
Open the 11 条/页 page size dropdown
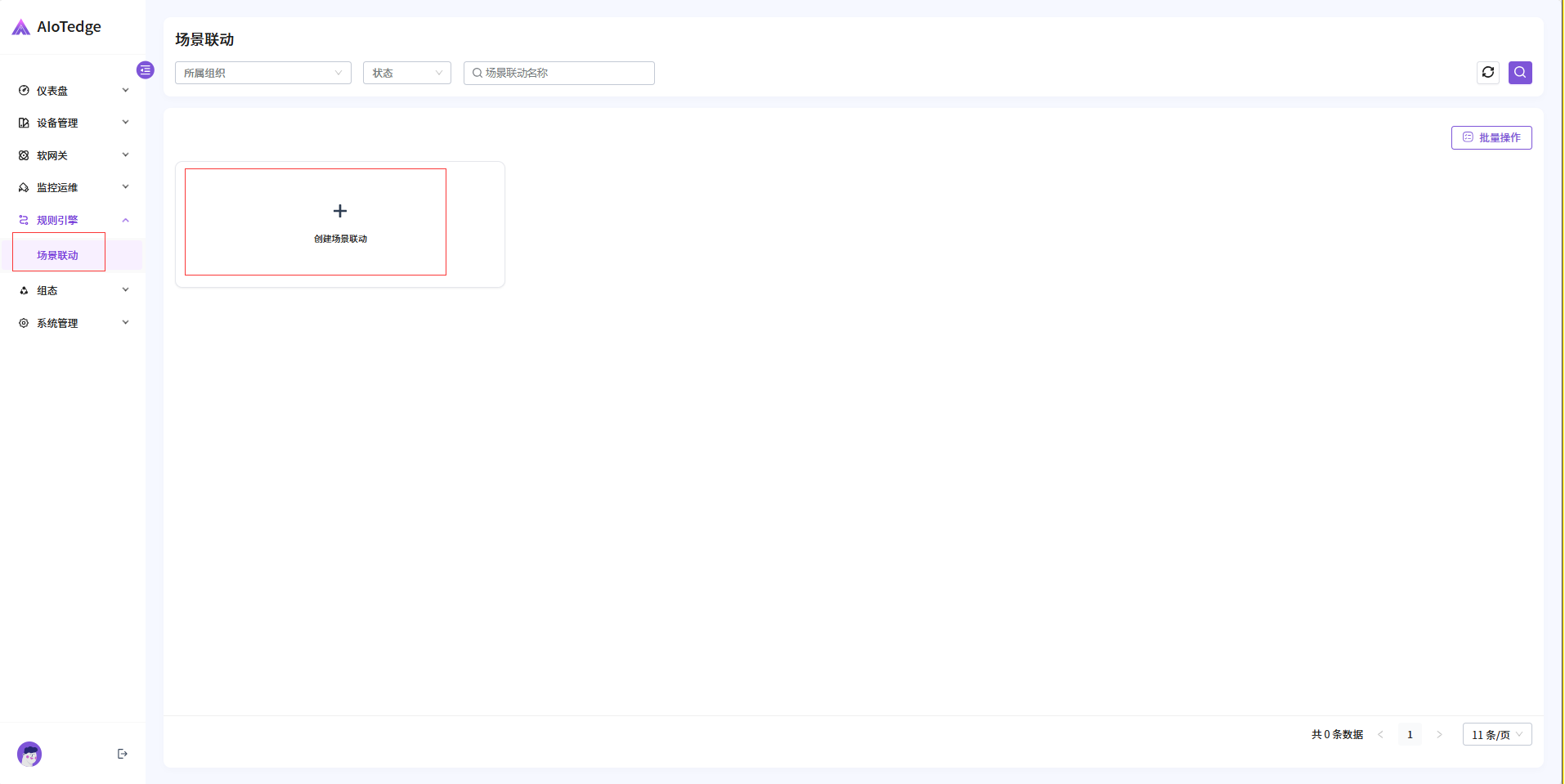coord(1497,734)
